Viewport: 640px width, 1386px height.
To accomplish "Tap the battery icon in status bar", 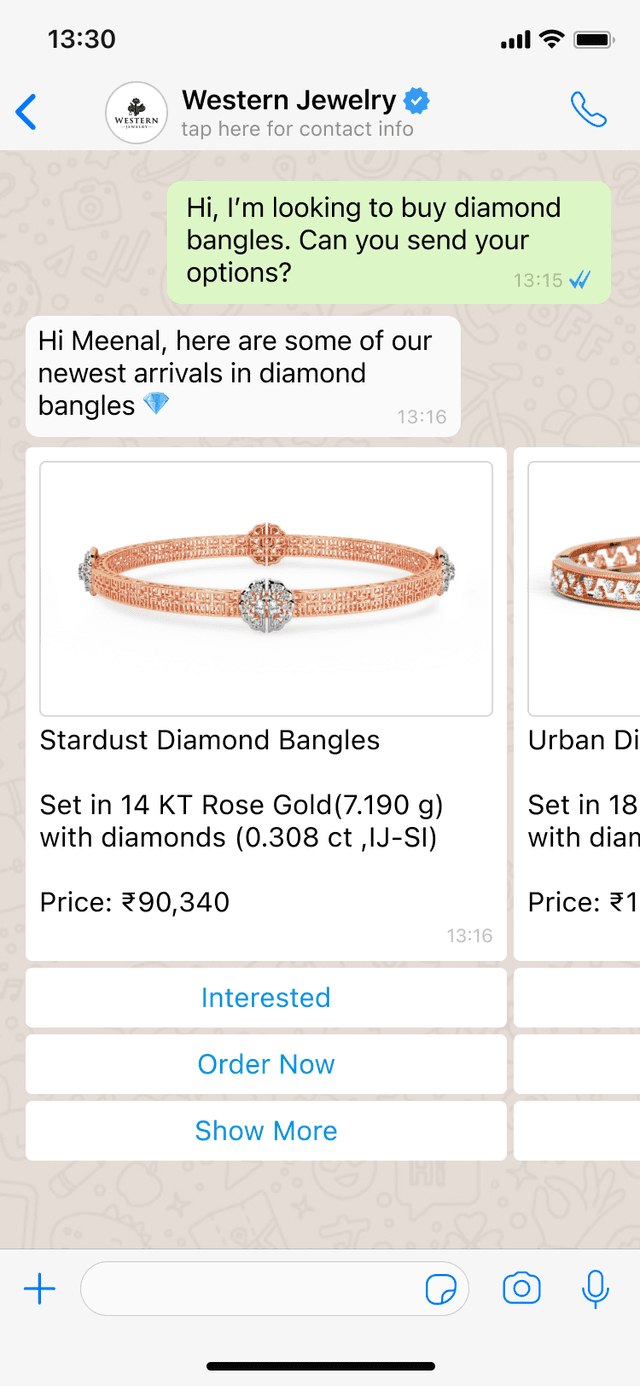I will pos(594,40).
